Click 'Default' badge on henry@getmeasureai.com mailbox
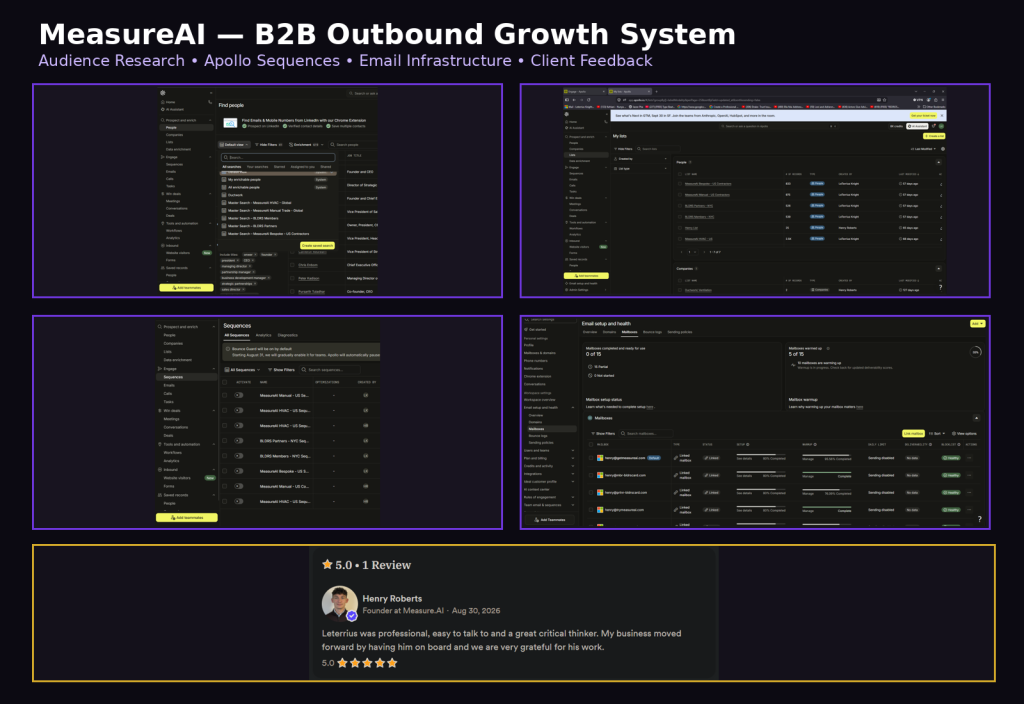The image size is (1024, 704). (654, 458)
